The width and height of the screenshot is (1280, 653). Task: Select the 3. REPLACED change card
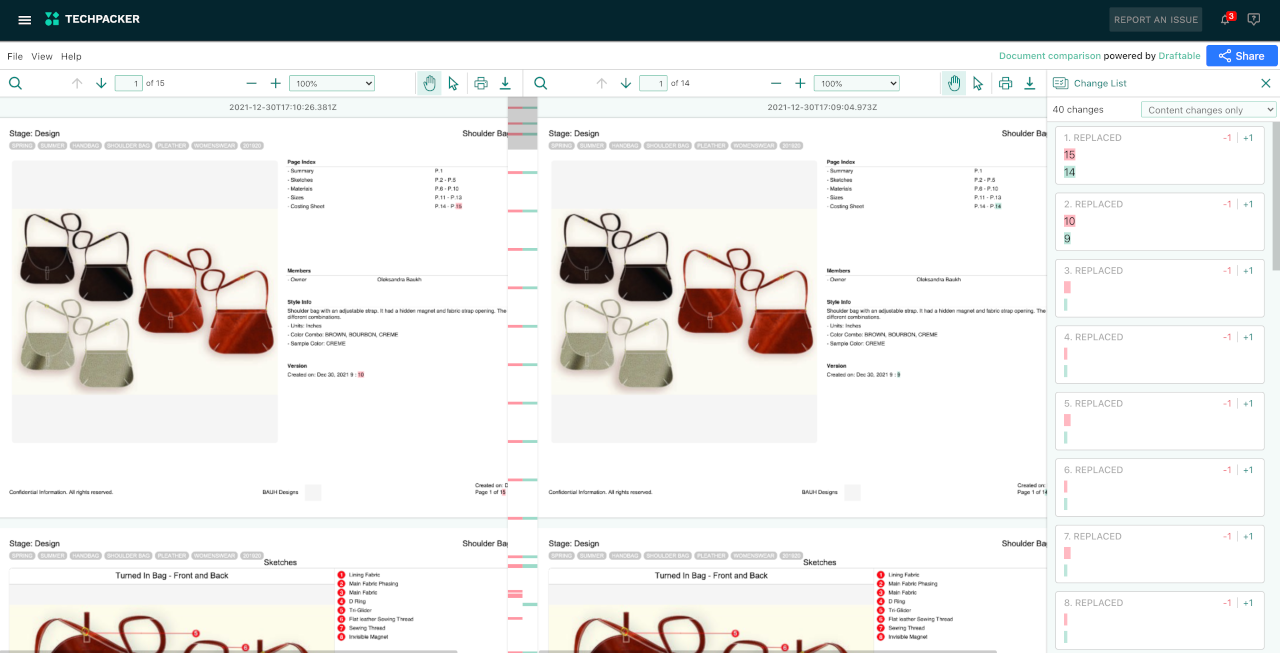[1160, 288]
